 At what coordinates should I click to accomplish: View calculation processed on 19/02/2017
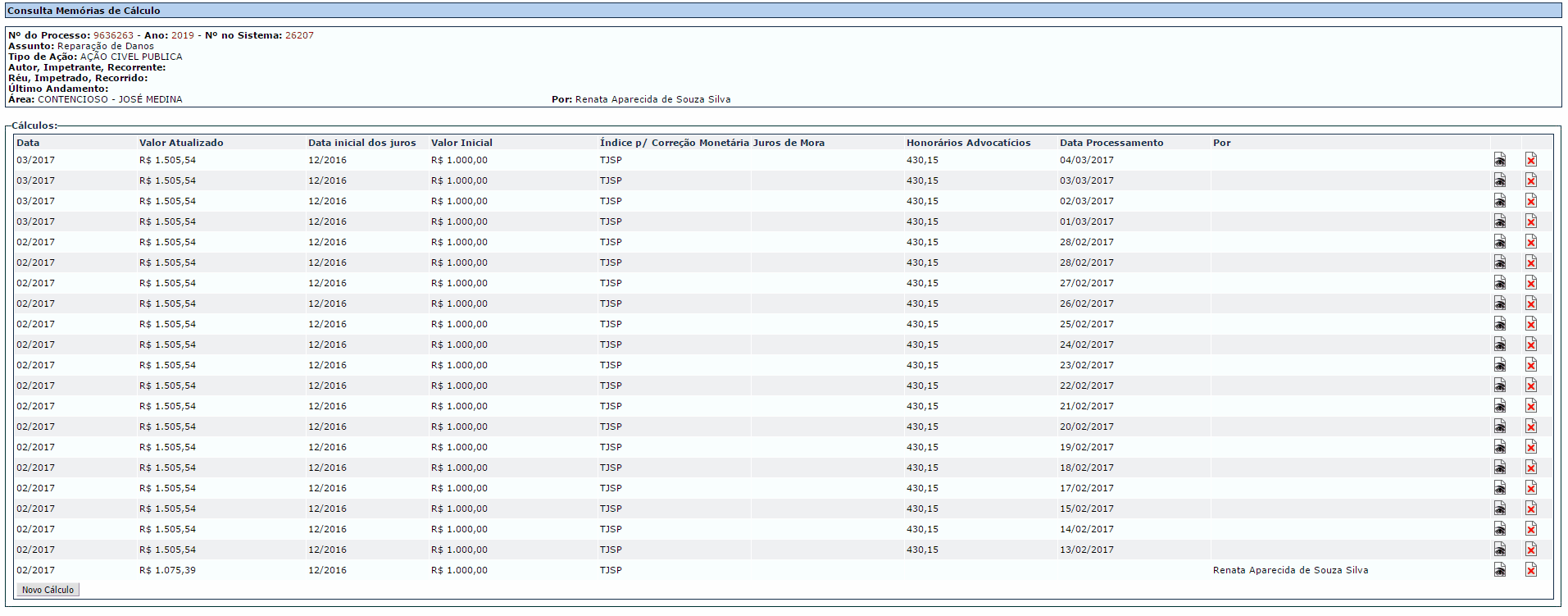(x=1499, y=447)
